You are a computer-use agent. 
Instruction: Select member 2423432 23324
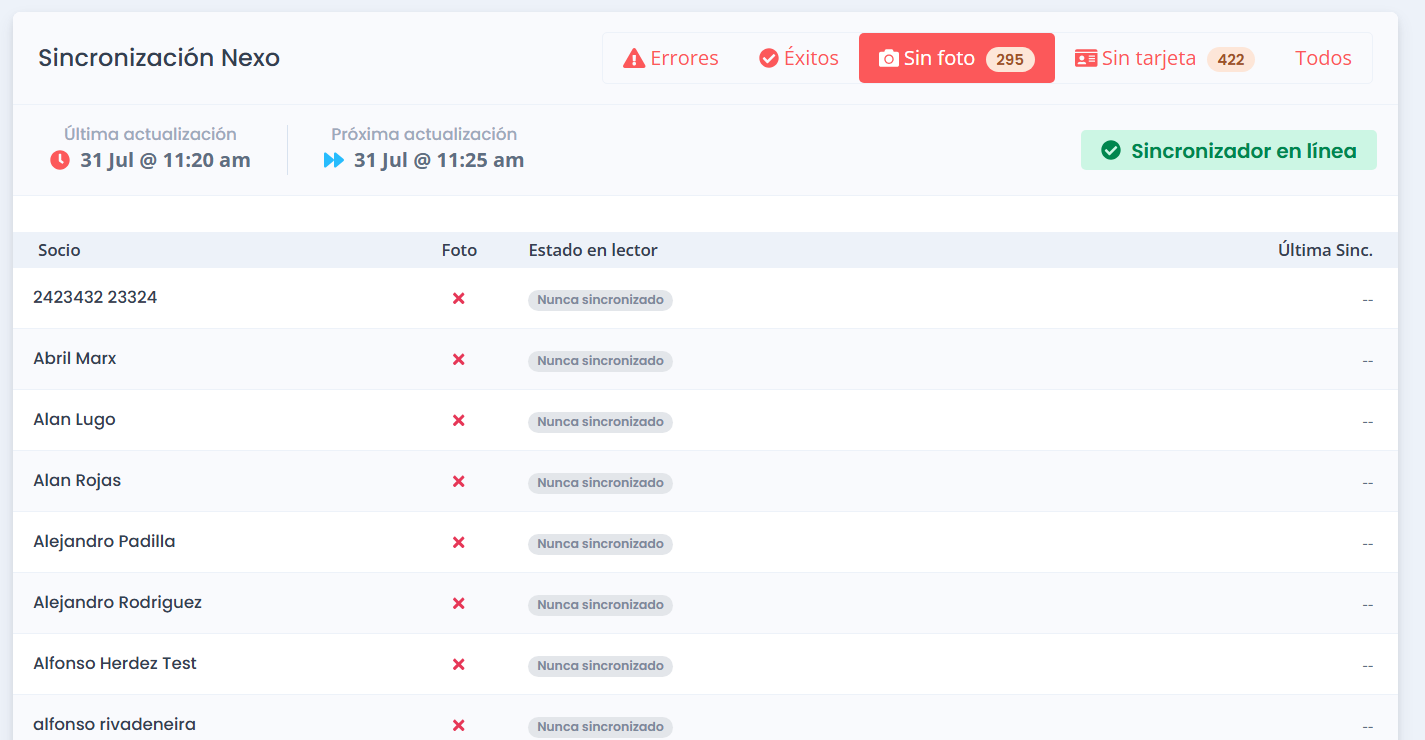pyautogui.click(x=95, y=297)
